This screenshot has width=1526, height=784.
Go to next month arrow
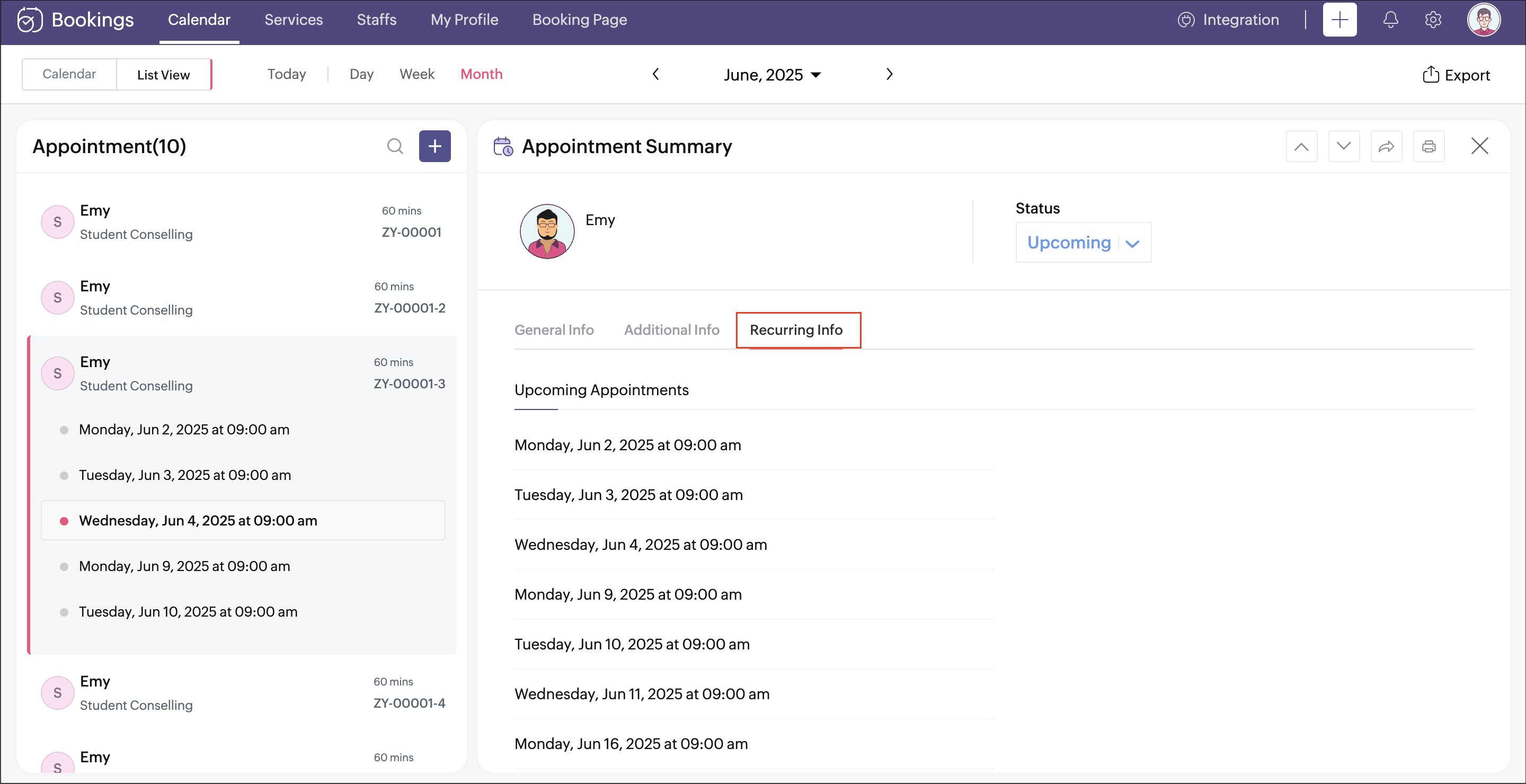pyautogui.click(x=889, y=74)
